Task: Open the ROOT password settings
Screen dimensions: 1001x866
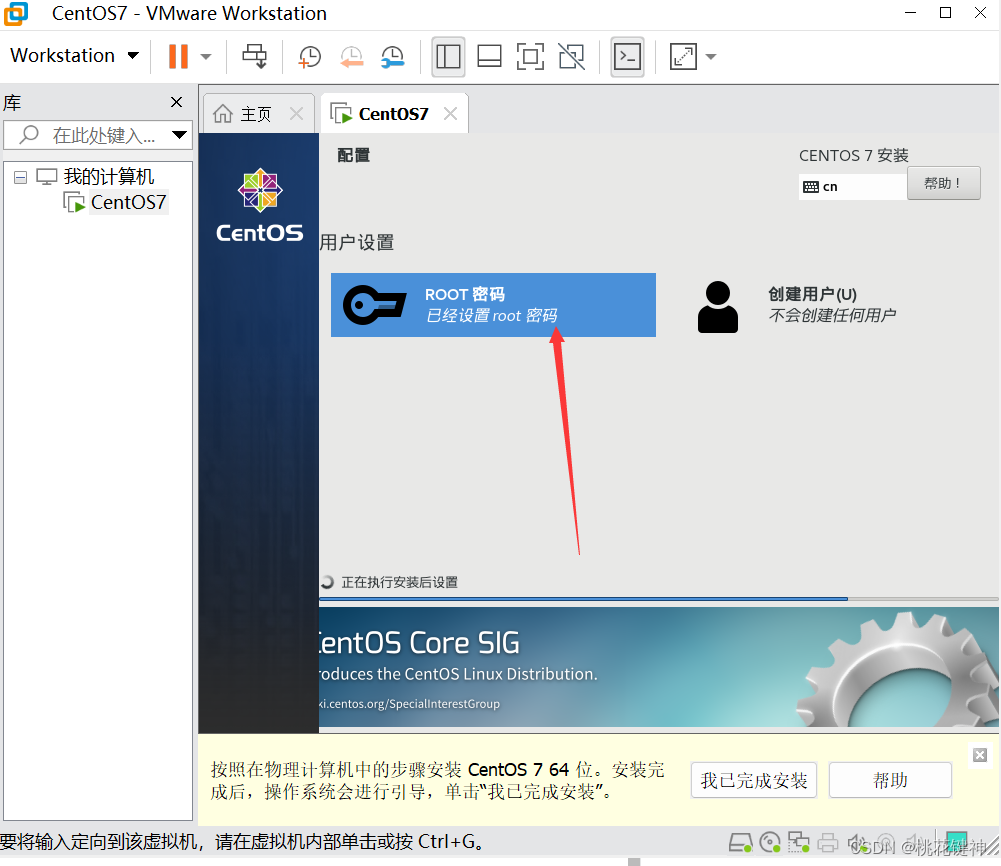Action: (493, 304)
